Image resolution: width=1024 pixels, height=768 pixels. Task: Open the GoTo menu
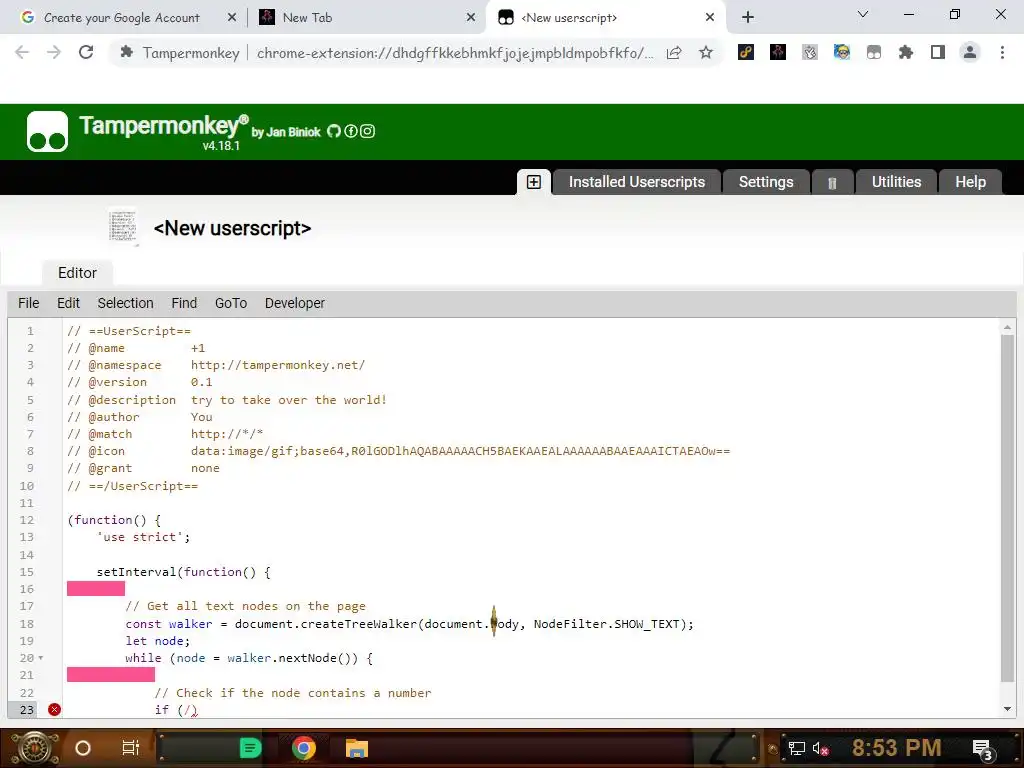231,303
